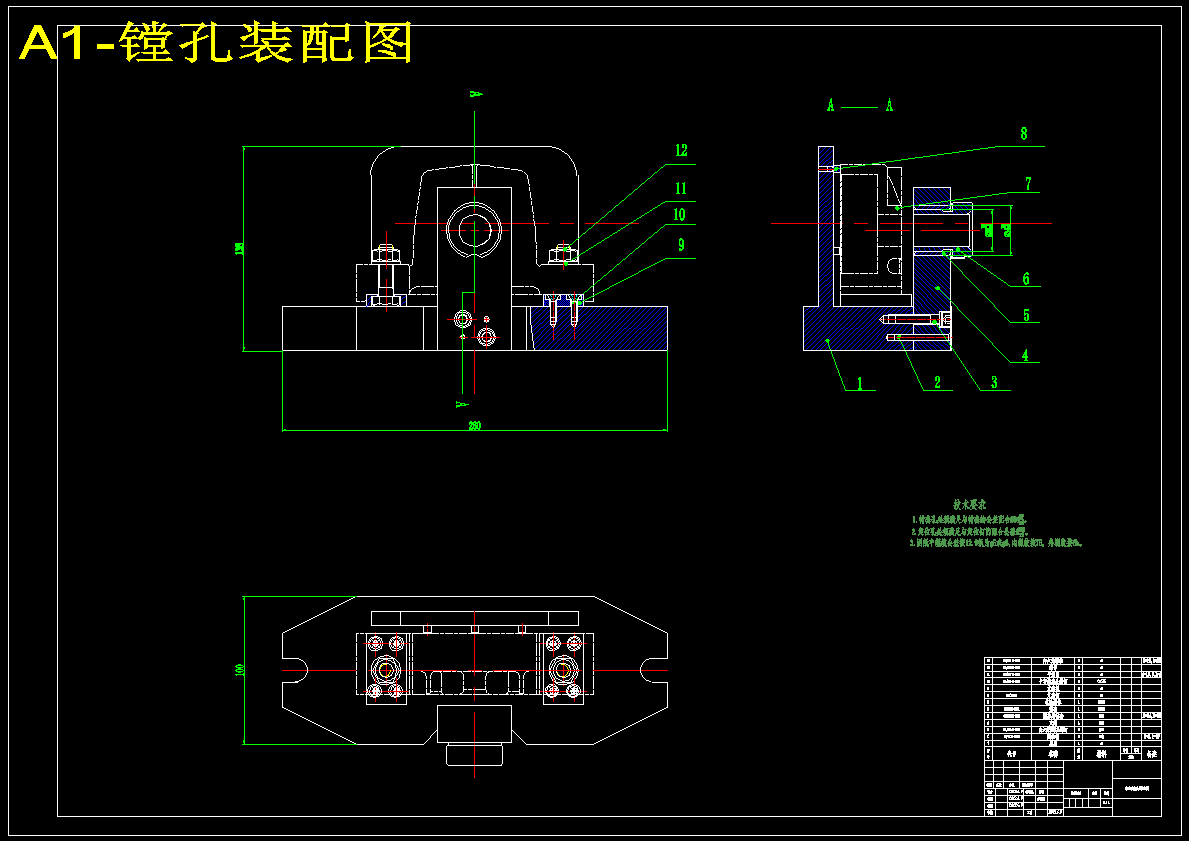
Task: Select part balloon number 5
Action: click(1026, 315)
